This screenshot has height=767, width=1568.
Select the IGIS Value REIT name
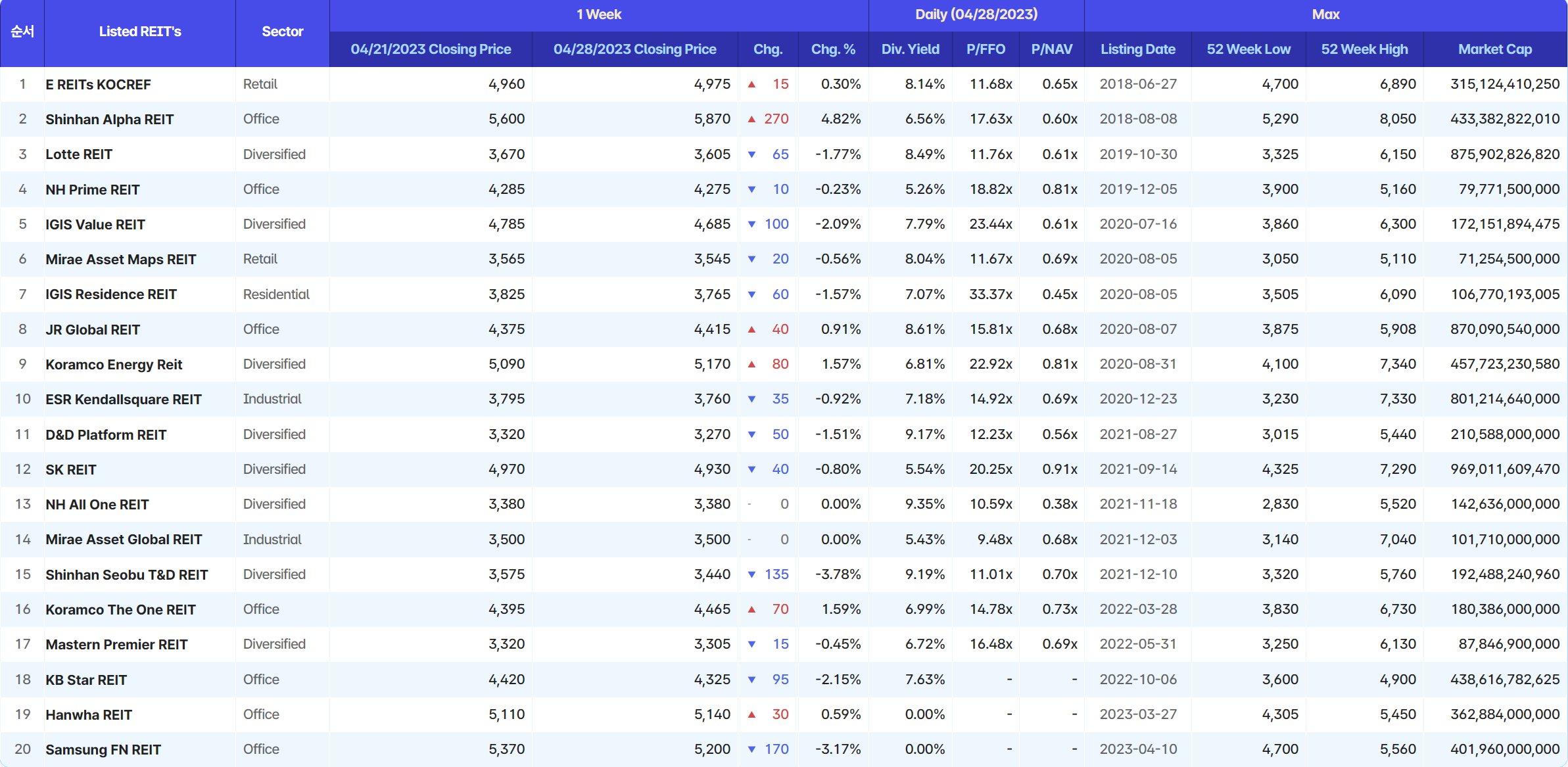(x=95, y=225)
